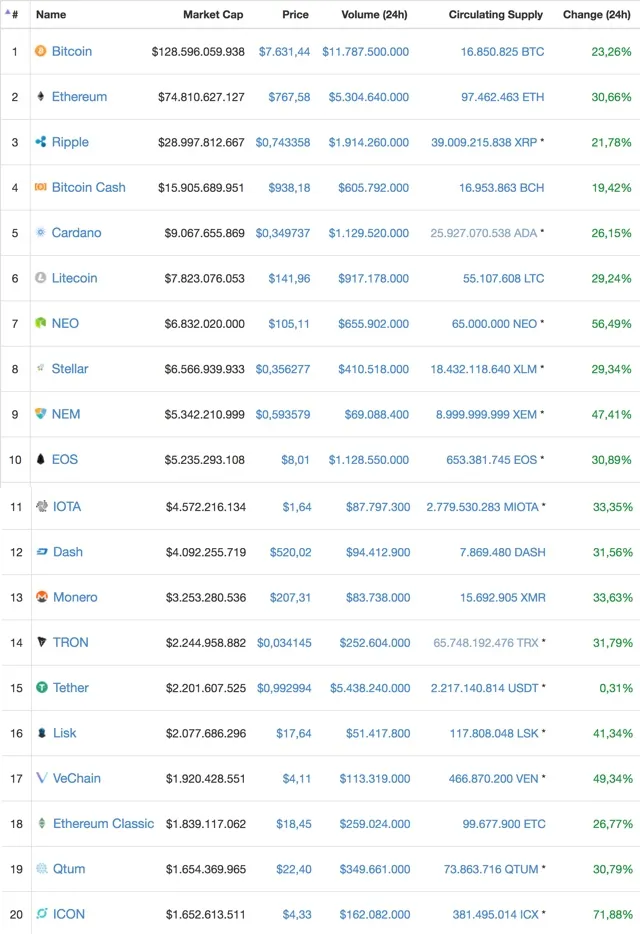This screenshot has height=934, width=640.
Task: Open the Bitcoin Cash name link
Action: tap(88, 187)
